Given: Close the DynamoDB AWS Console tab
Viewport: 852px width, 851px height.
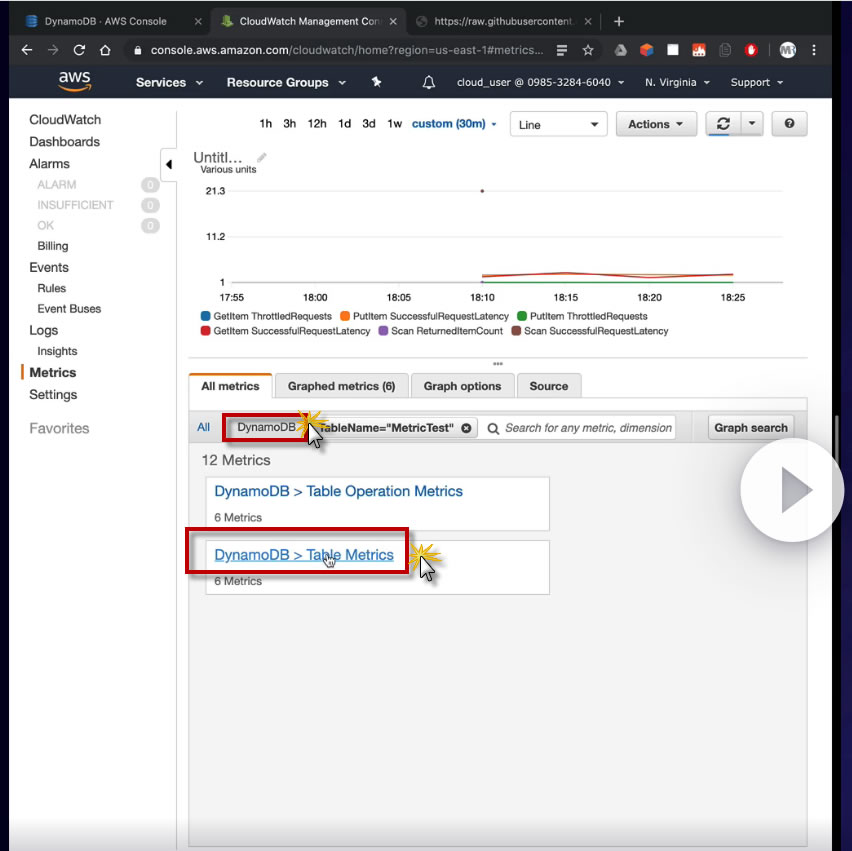Looking at the screenshot, I should (x=198, y=21).
